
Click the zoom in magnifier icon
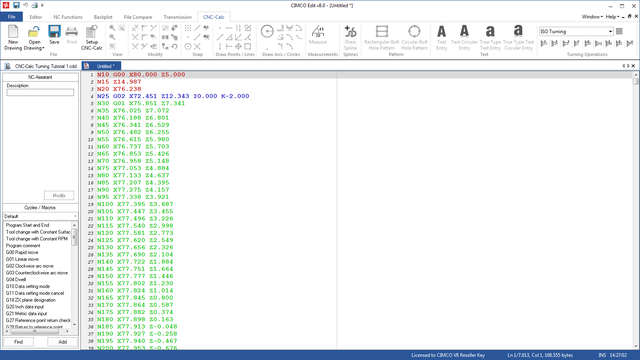tap(112, 28)
